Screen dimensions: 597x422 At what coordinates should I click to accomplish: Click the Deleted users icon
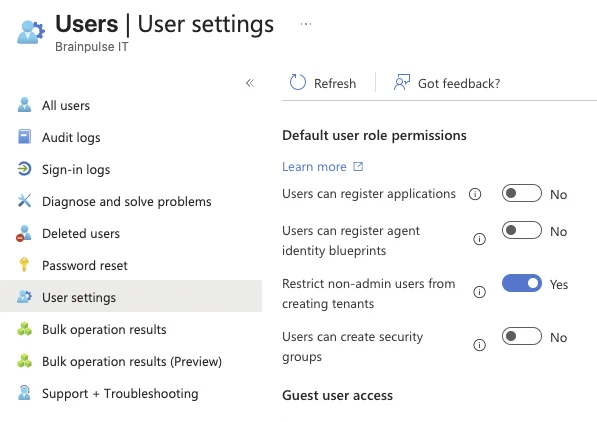pos(24,233)
